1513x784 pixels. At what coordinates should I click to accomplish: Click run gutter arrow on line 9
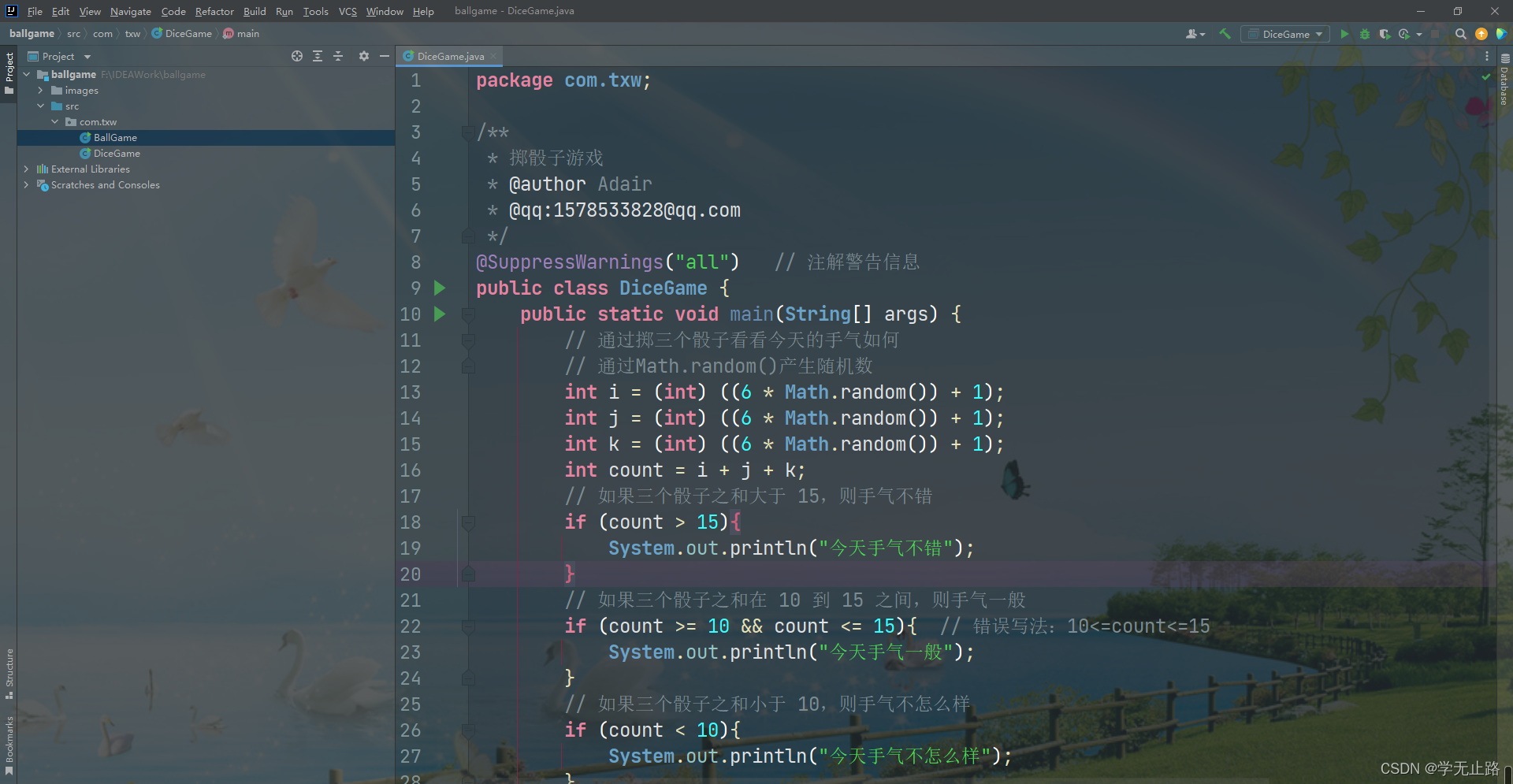pos(440,288)
